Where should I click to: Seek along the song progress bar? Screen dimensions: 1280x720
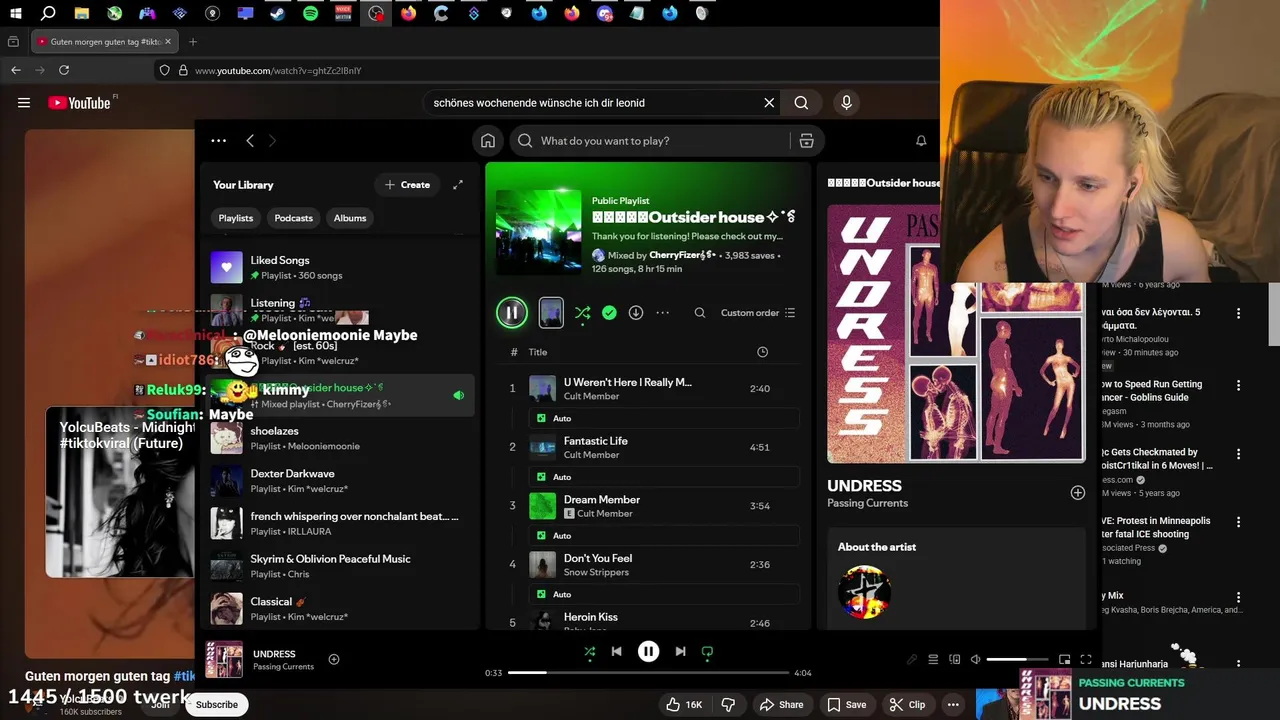[x=648, y=673]
